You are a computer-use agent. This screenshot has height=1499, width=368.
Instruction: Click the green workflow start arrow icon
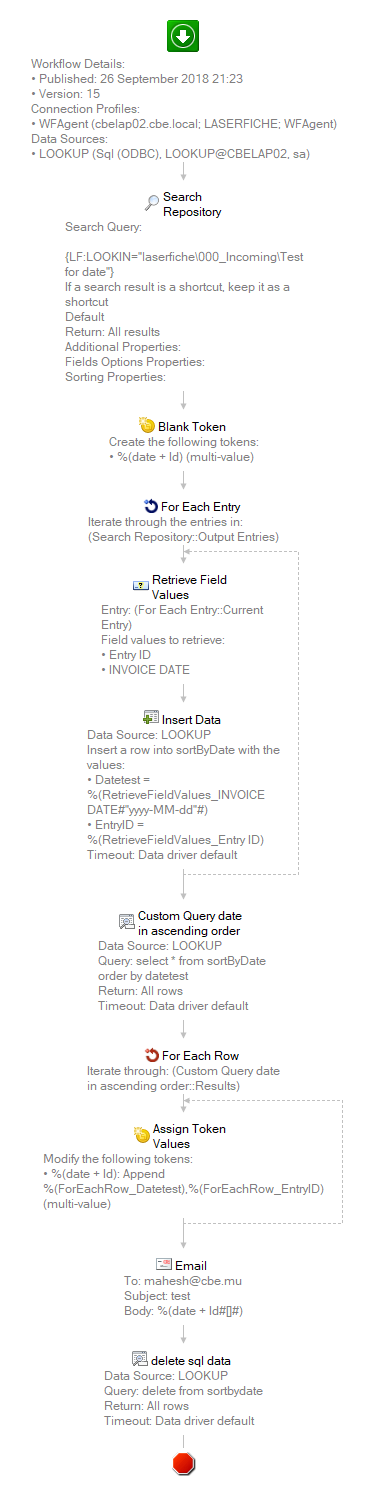(x=183, y=36)
